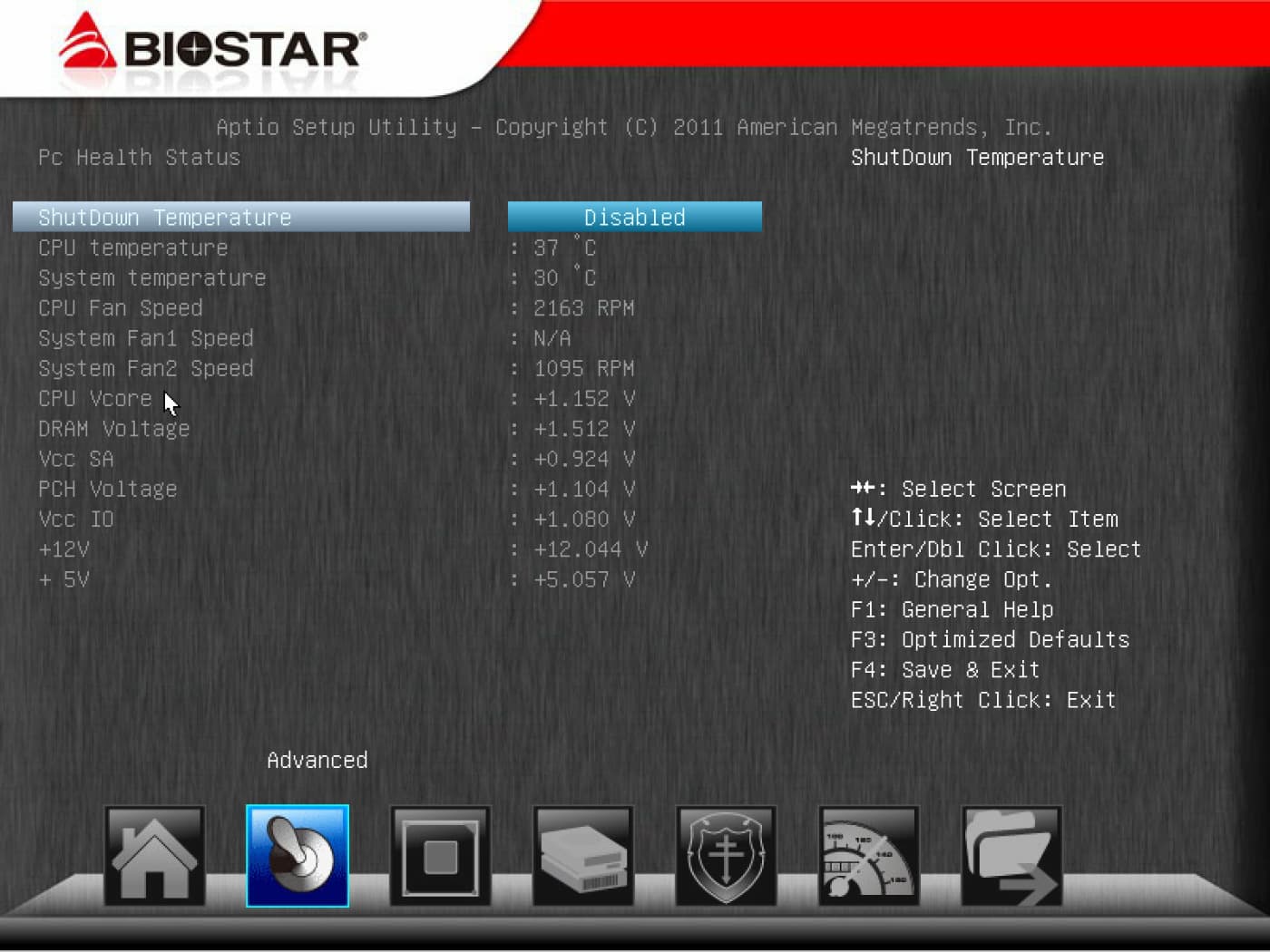Click the 1095 RPM fan speed value
The image size is (1270, 952).
[x=584, y=368]
